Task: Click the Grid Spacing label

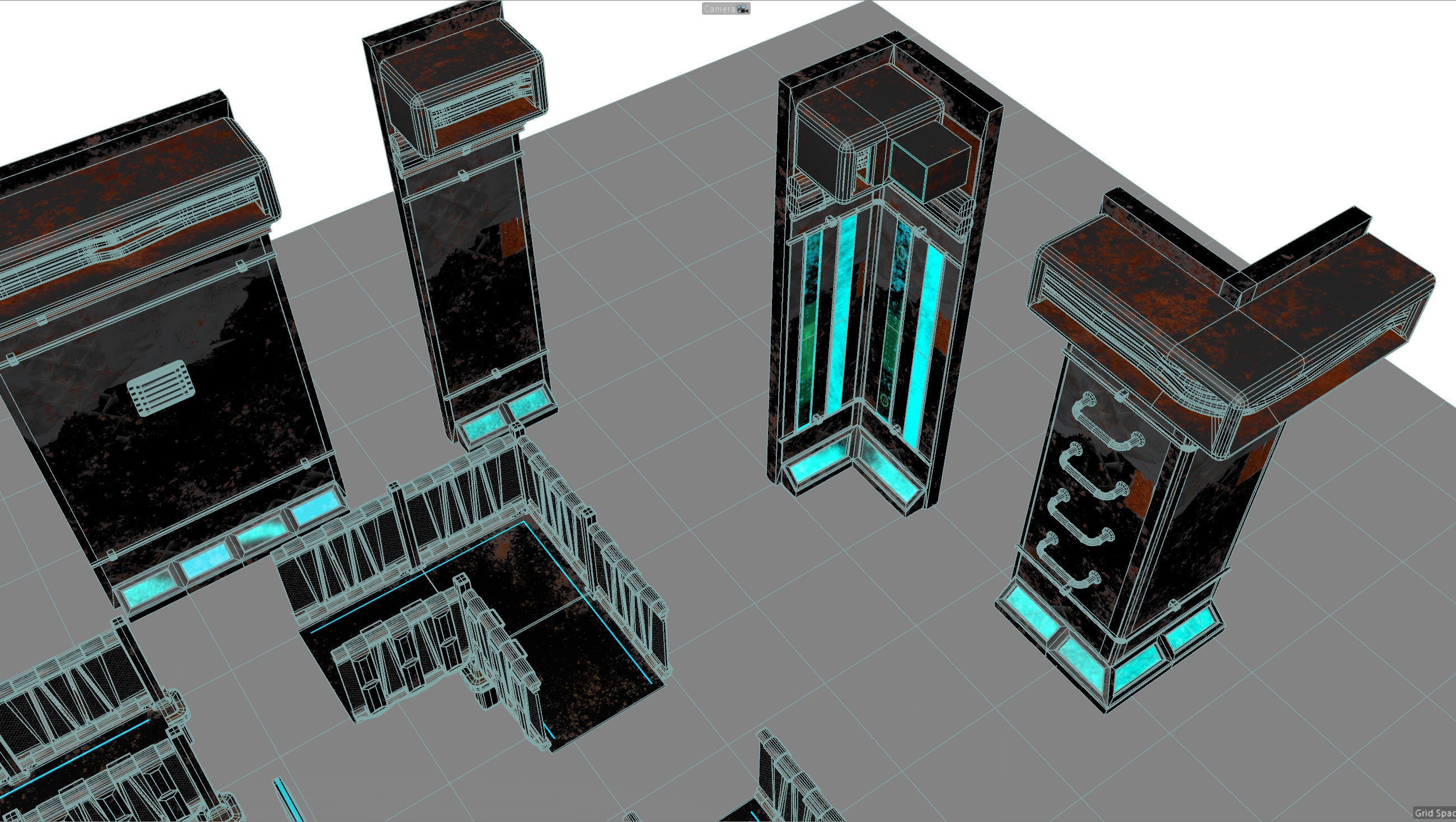Action: 1435,813
